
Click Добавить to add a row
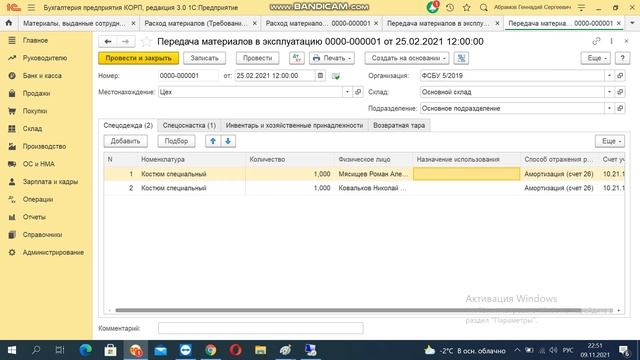point(125,141)
